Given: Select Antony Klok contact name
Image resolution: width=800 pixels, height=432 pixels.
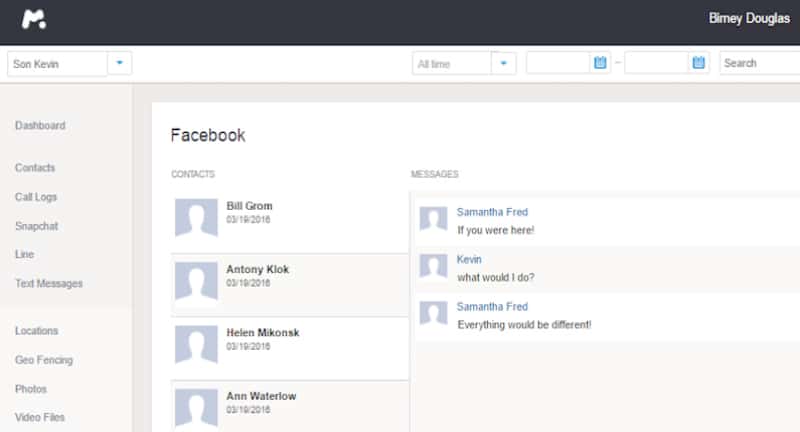Looking at the screenshot, I should click(257, 269).
